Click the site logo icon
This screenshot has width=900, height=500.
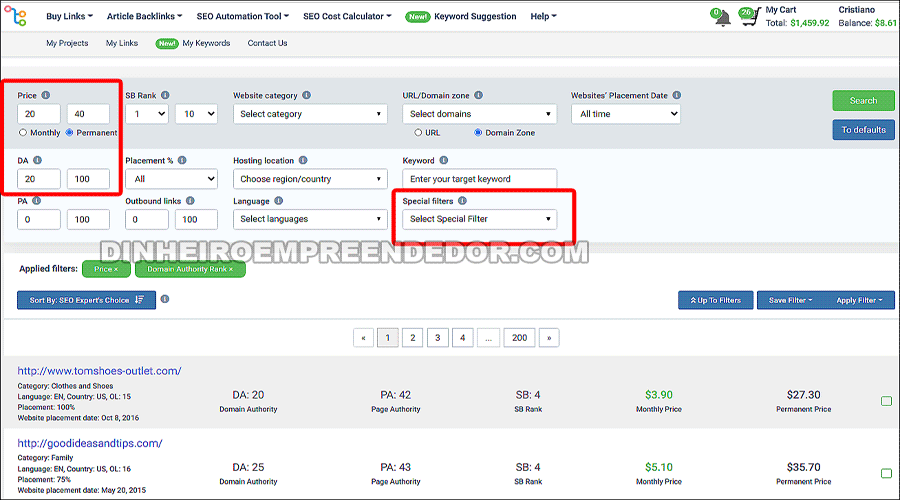tap(15, 17)
